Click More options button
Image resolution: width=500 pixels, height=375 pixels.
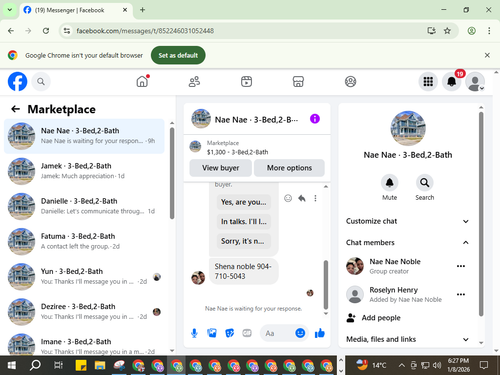[289, 168]
